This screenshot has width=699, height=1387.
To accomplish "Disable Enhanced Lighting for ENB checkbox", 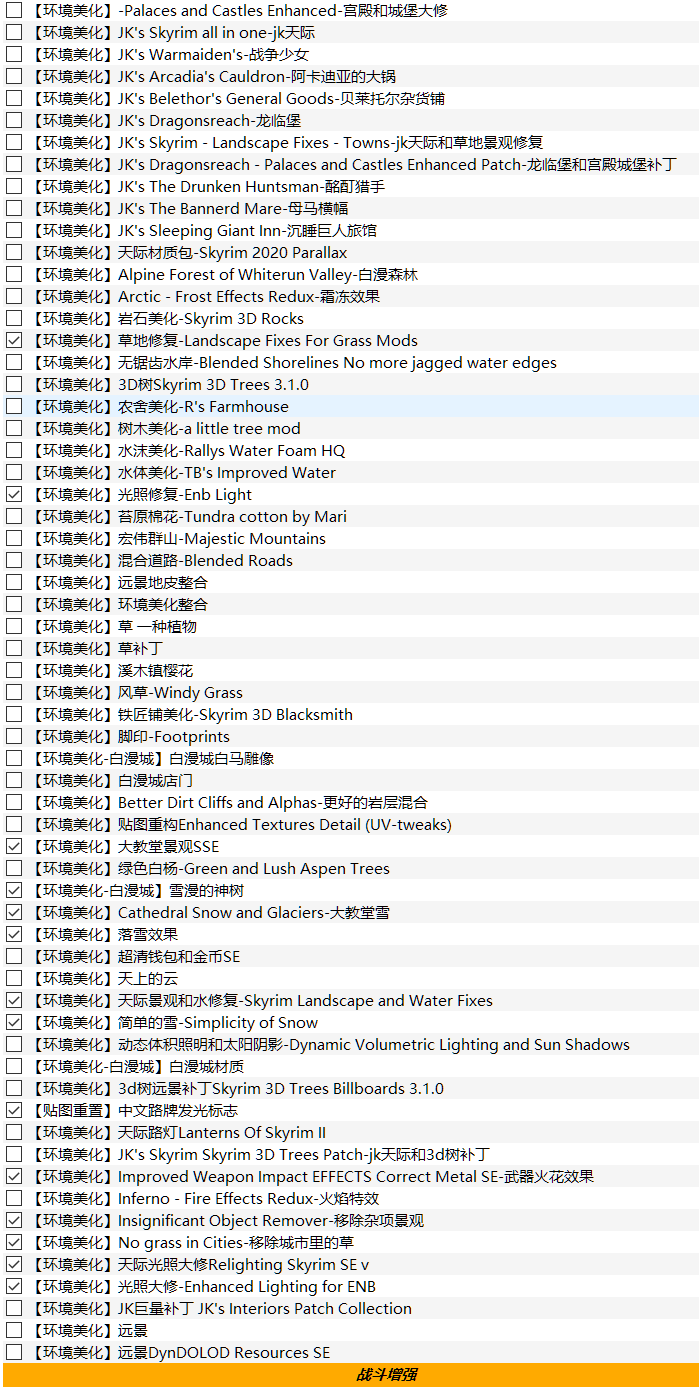I will 14,1286.
